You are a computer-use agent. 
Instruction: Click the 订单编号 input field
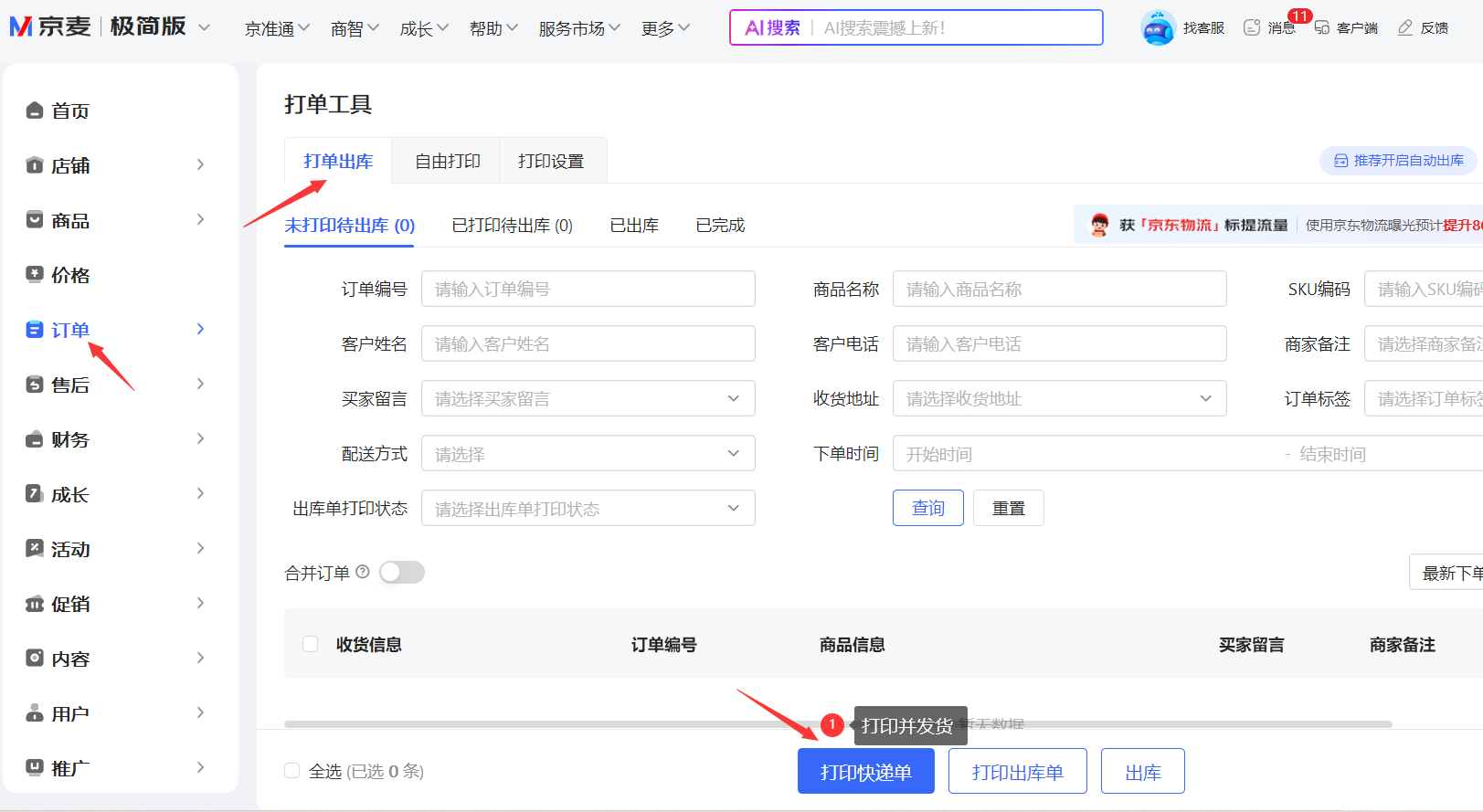[588, 290]
